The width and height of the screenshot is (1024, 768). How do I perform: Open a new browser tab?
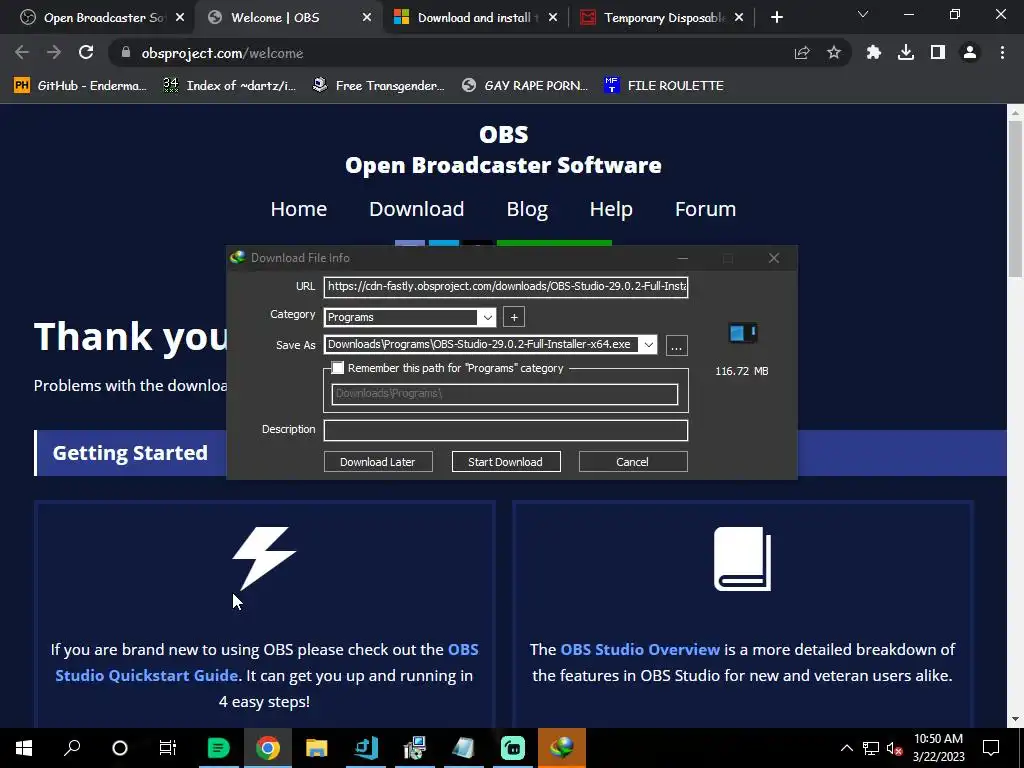(776, 18)
